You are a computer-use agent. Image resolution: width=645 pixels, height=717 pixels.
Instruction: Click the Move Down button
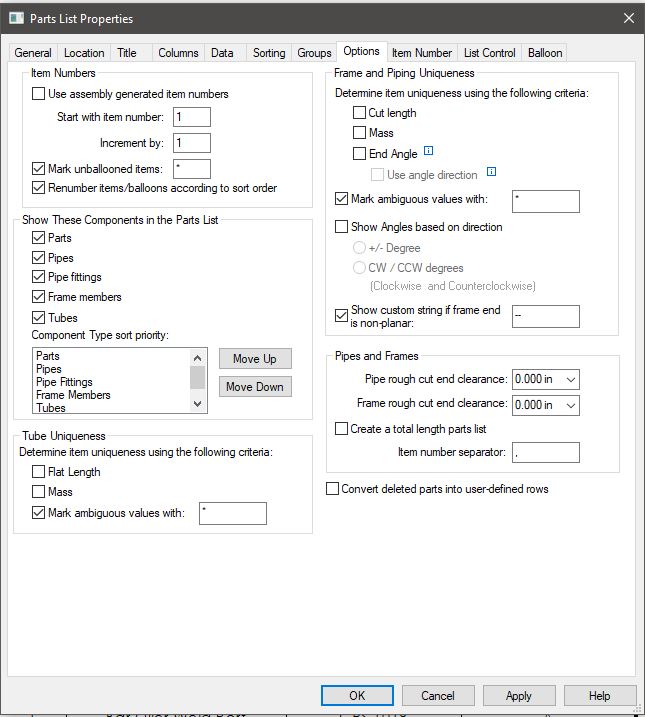point(255,387)
